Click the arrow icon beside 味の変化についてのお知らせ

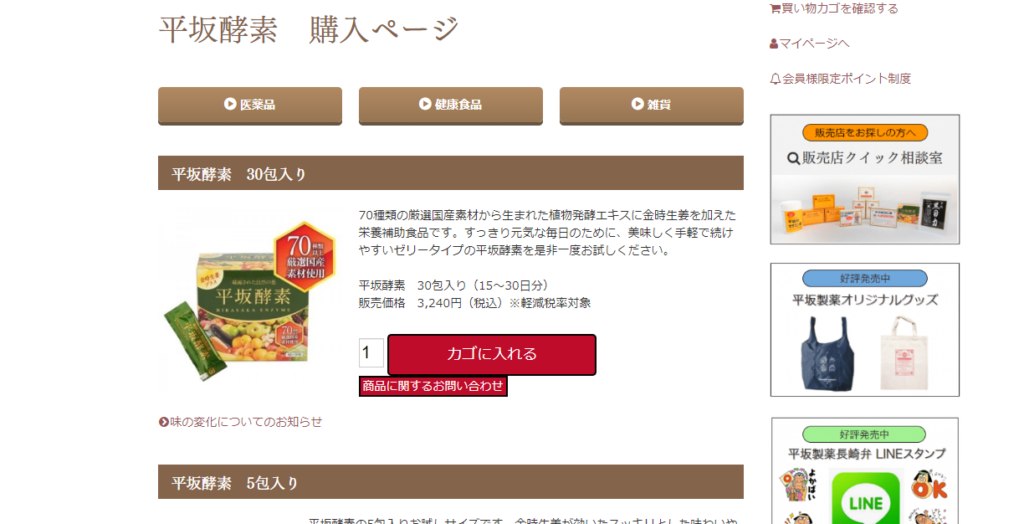(x=163, y=422)
